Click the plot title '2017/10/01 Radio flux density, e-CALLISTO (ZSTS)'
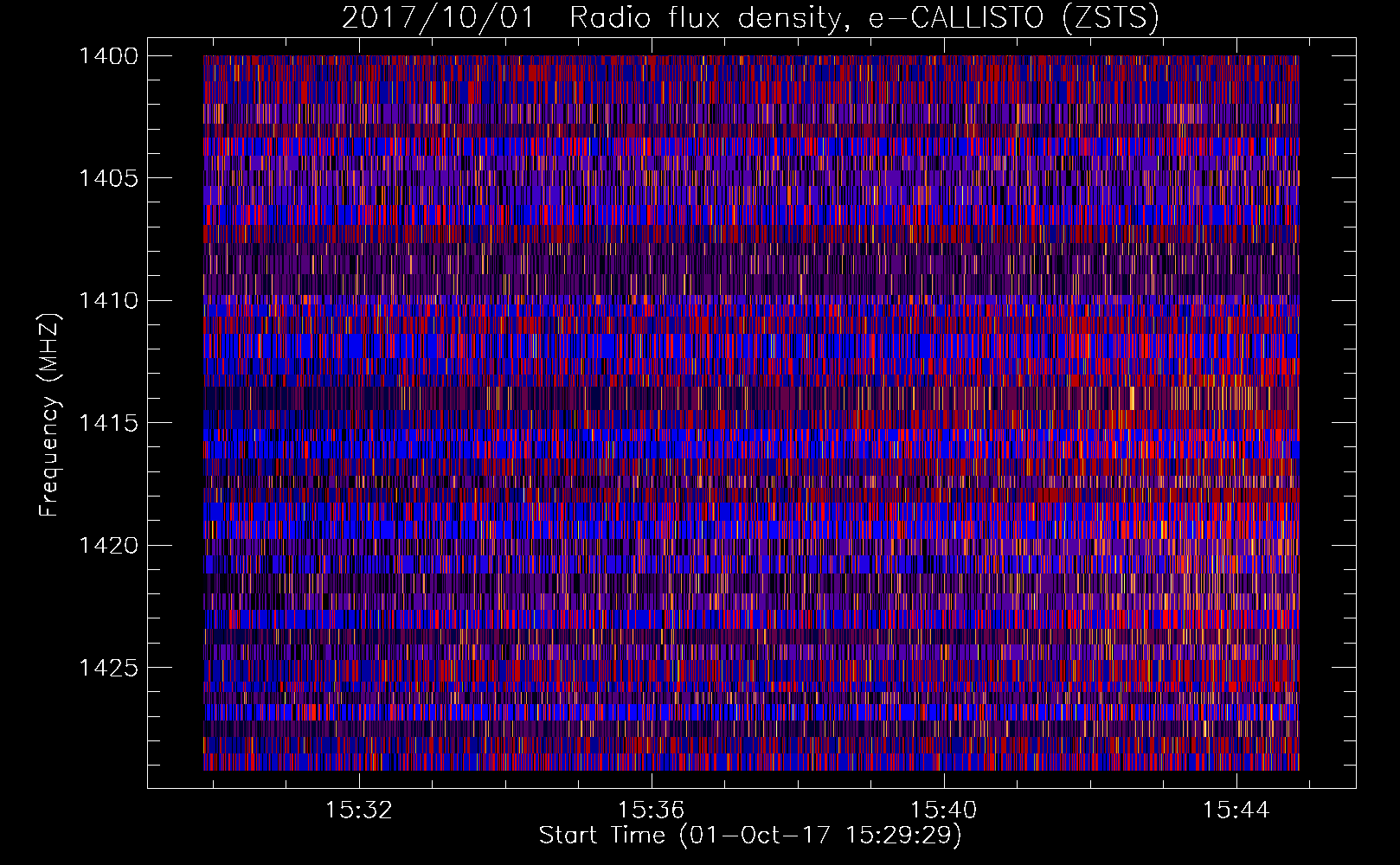Screen dimensions: 1400x865 click(x=750, y=17)
